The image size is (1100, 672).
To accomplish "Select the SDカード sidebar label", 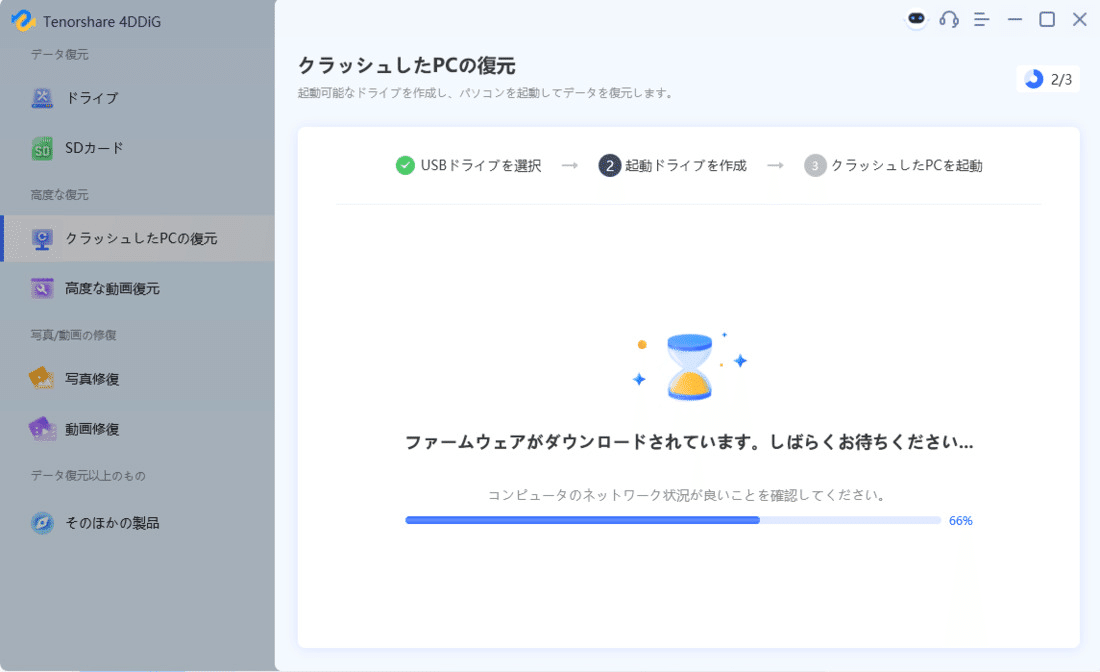I will [94, 148].
